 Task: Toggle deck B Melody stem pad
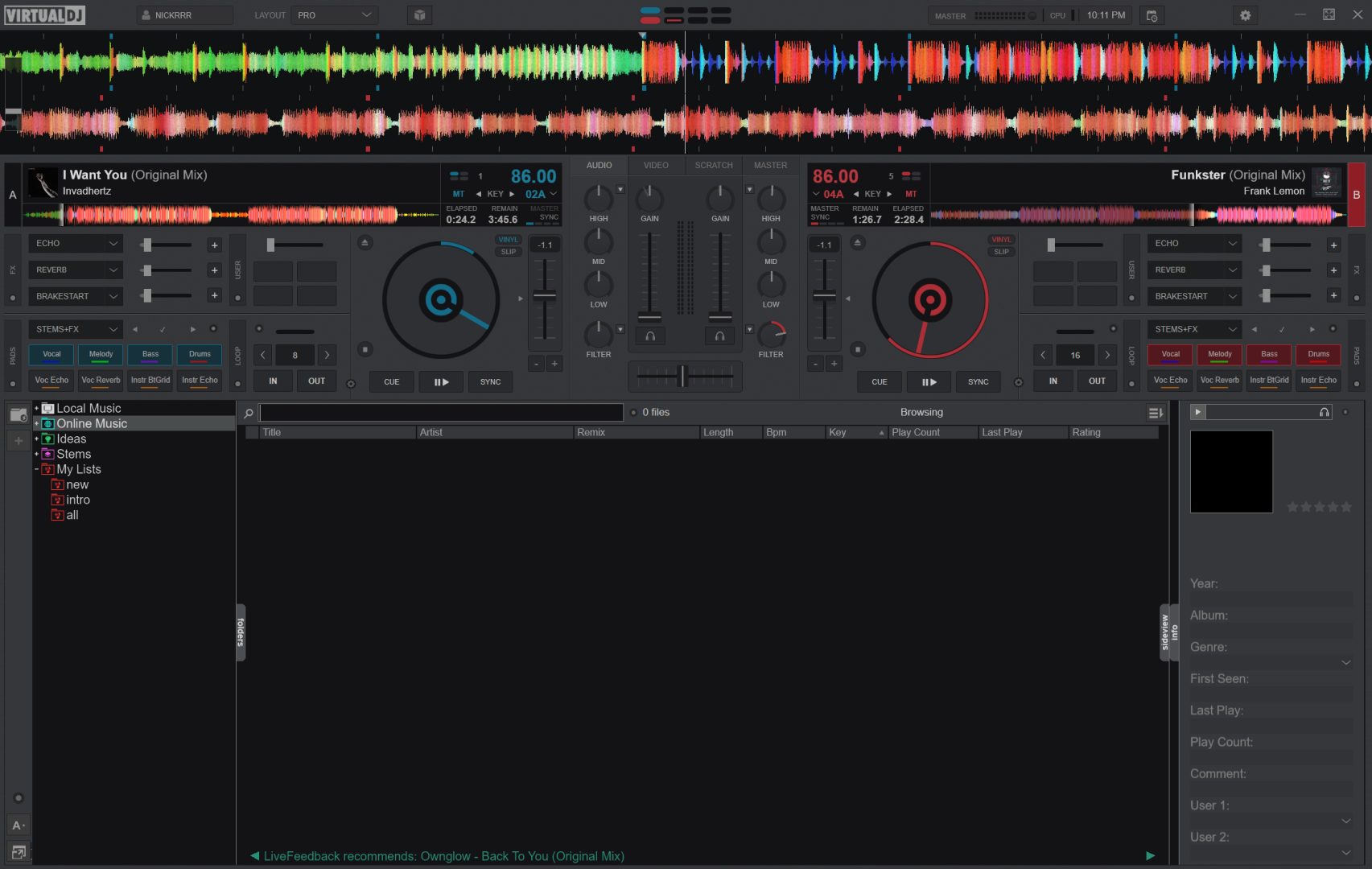point(1220,355)
